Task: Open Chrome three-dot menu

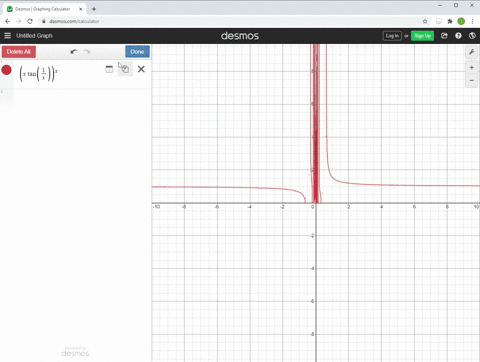Action: tap(472, 21)
